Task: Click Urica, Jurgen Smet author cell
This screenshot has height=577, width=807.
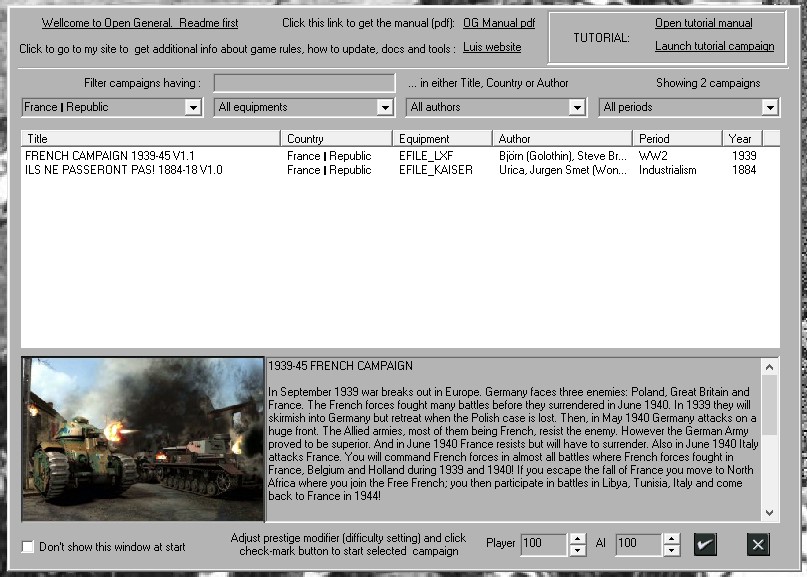Action: coord(563,170)
